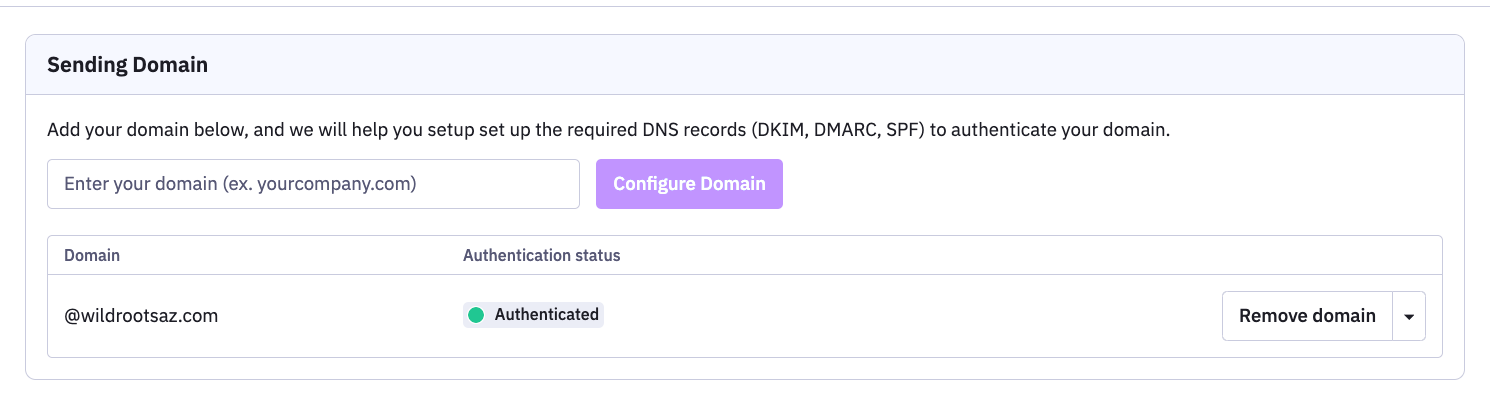
Task: Click the Authentication status column header
Action: coord(541,255)
